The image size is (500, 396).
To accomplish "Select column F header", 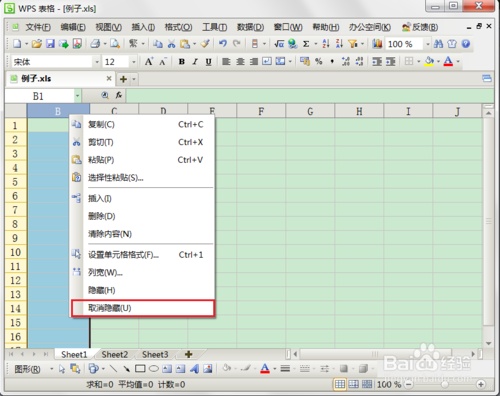I will pos(261,111).
